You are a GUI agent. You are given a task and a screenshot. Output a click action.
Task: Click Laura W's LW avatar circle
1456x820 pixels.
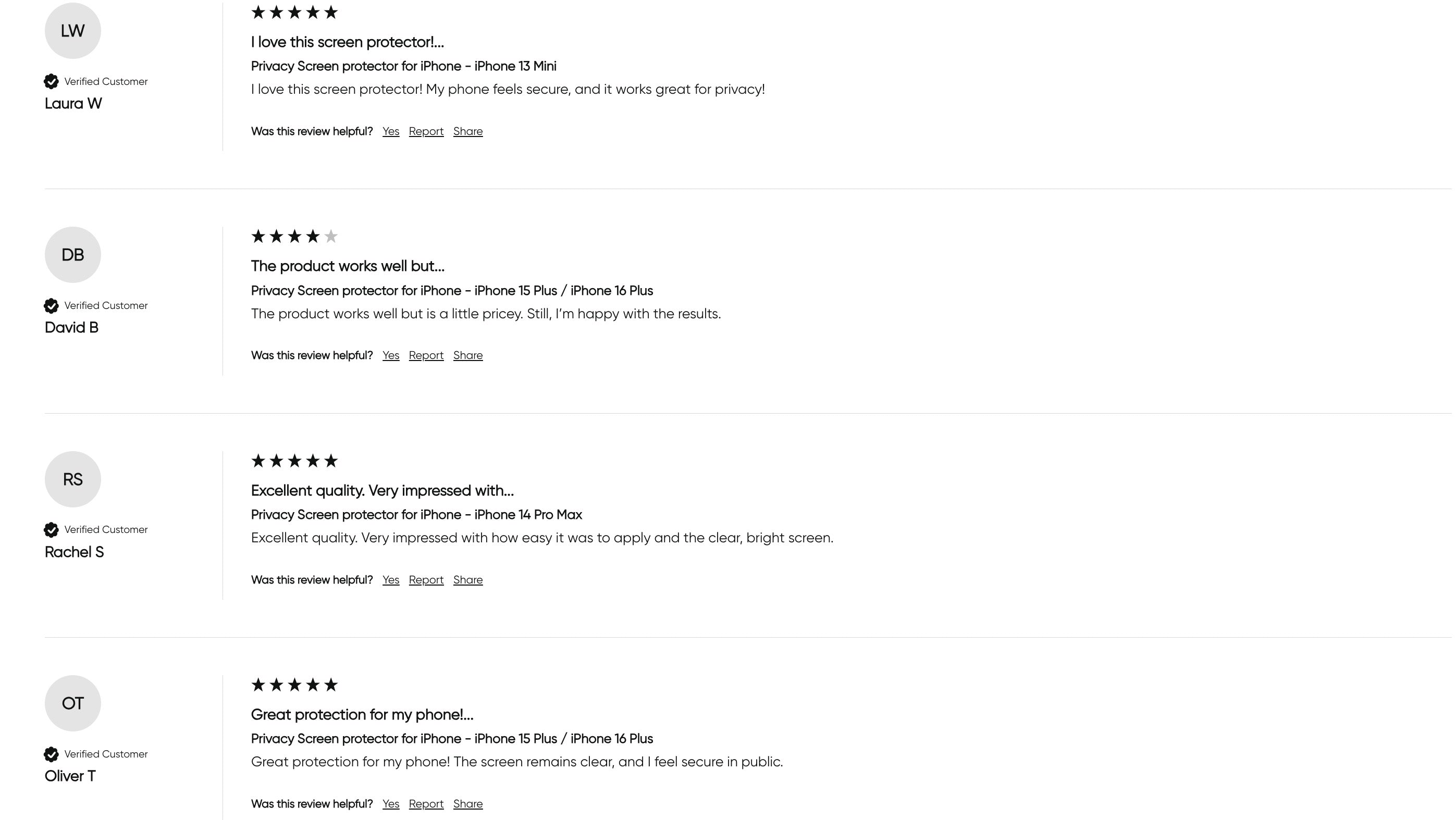(x=73, y=31)
